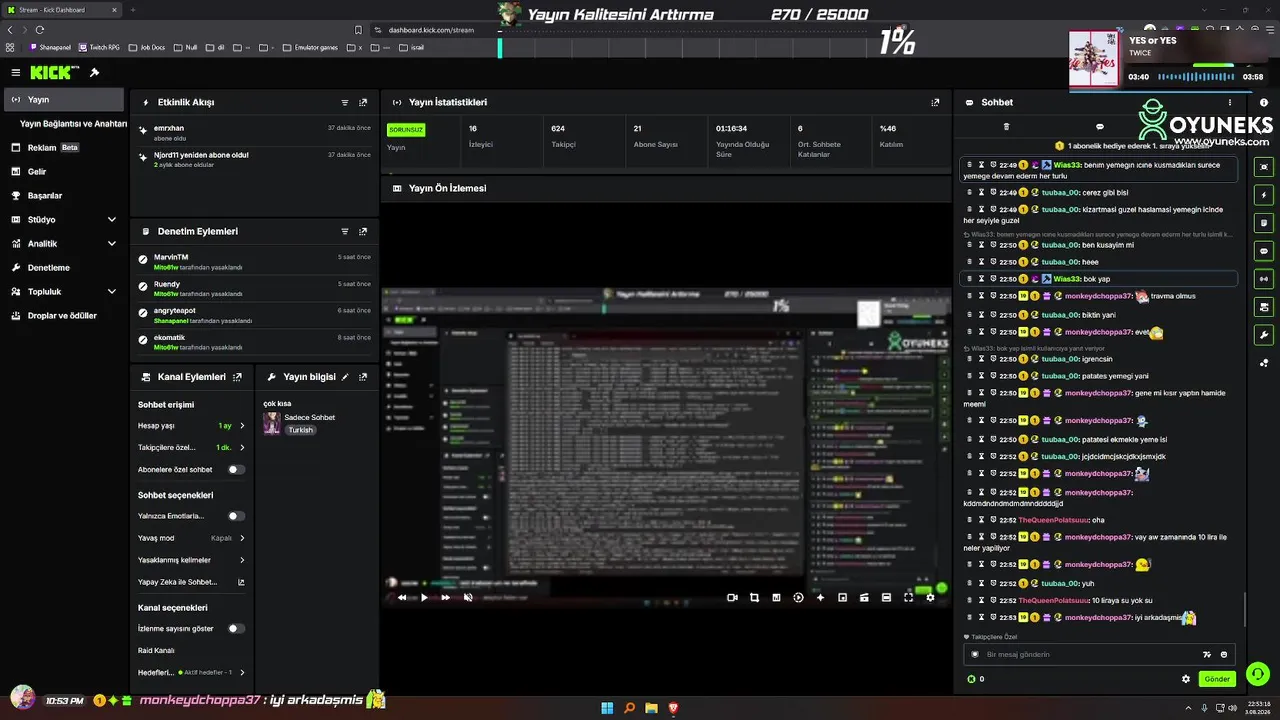The image size is (1280, 720).
Task: Click the translate icon in message box
Action: tap(1206, 654)
